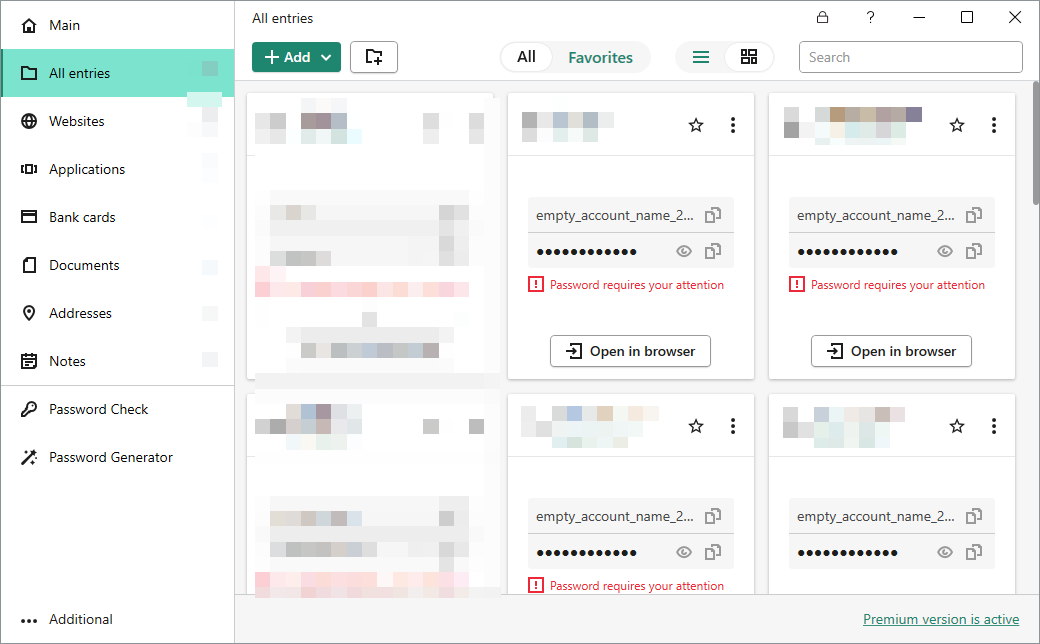Image resolution: width=1040 pixels, height=644 pixels.
Task: Open the top-middle card's three-dot menu
Action: 733,125
